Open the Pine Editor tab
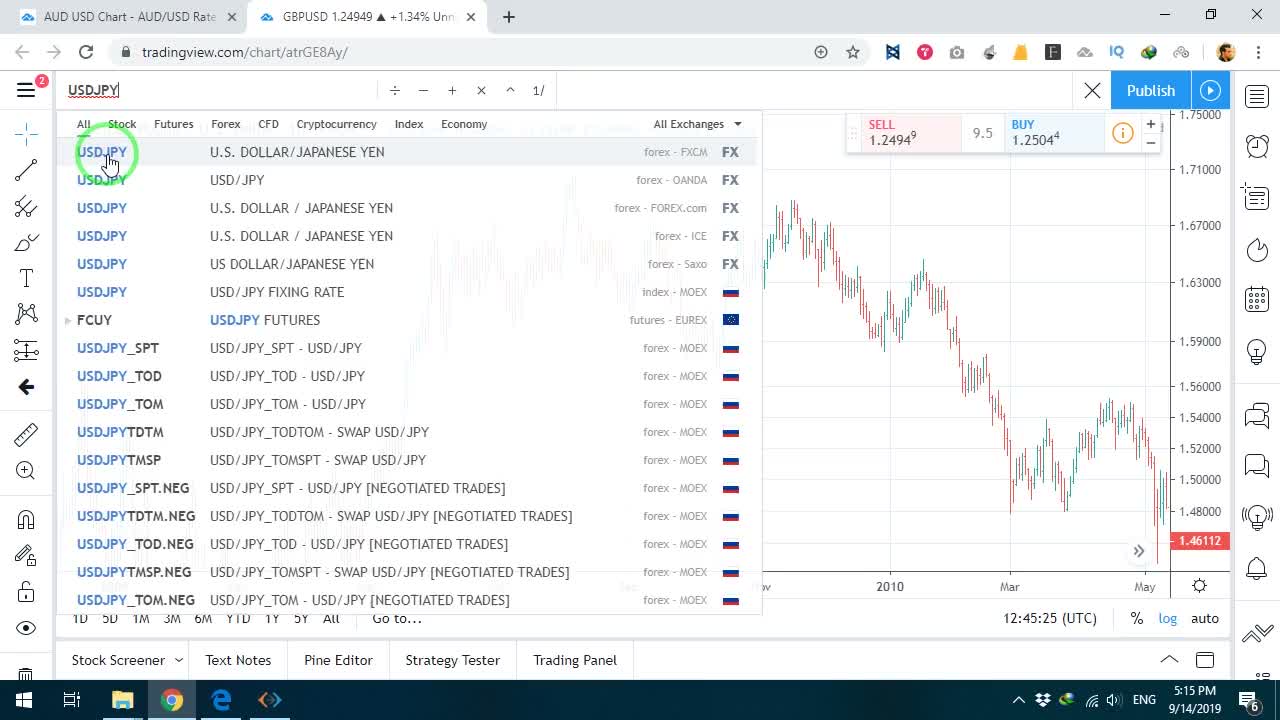Viewport: 1280px width, 720px height. [x=338, y=660]
